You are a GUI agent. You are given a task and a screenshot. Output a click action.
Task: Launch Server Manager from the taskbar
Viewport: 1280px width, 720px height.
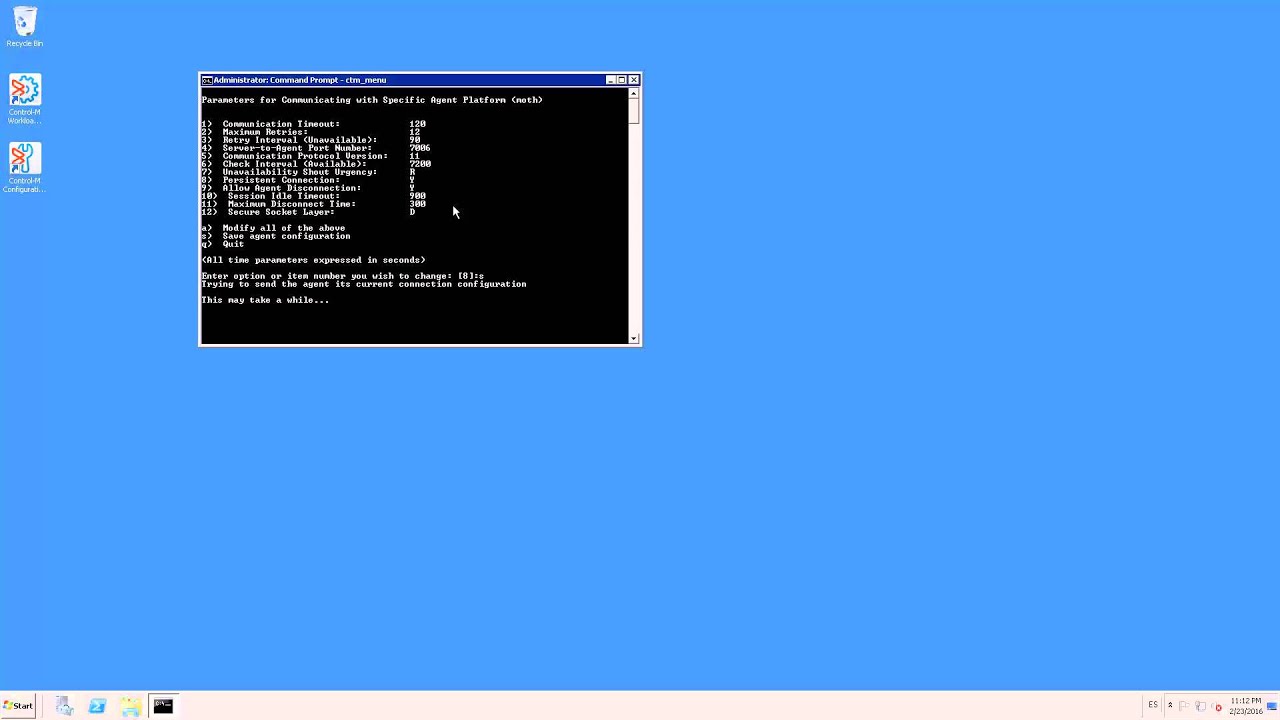point(64,706)
